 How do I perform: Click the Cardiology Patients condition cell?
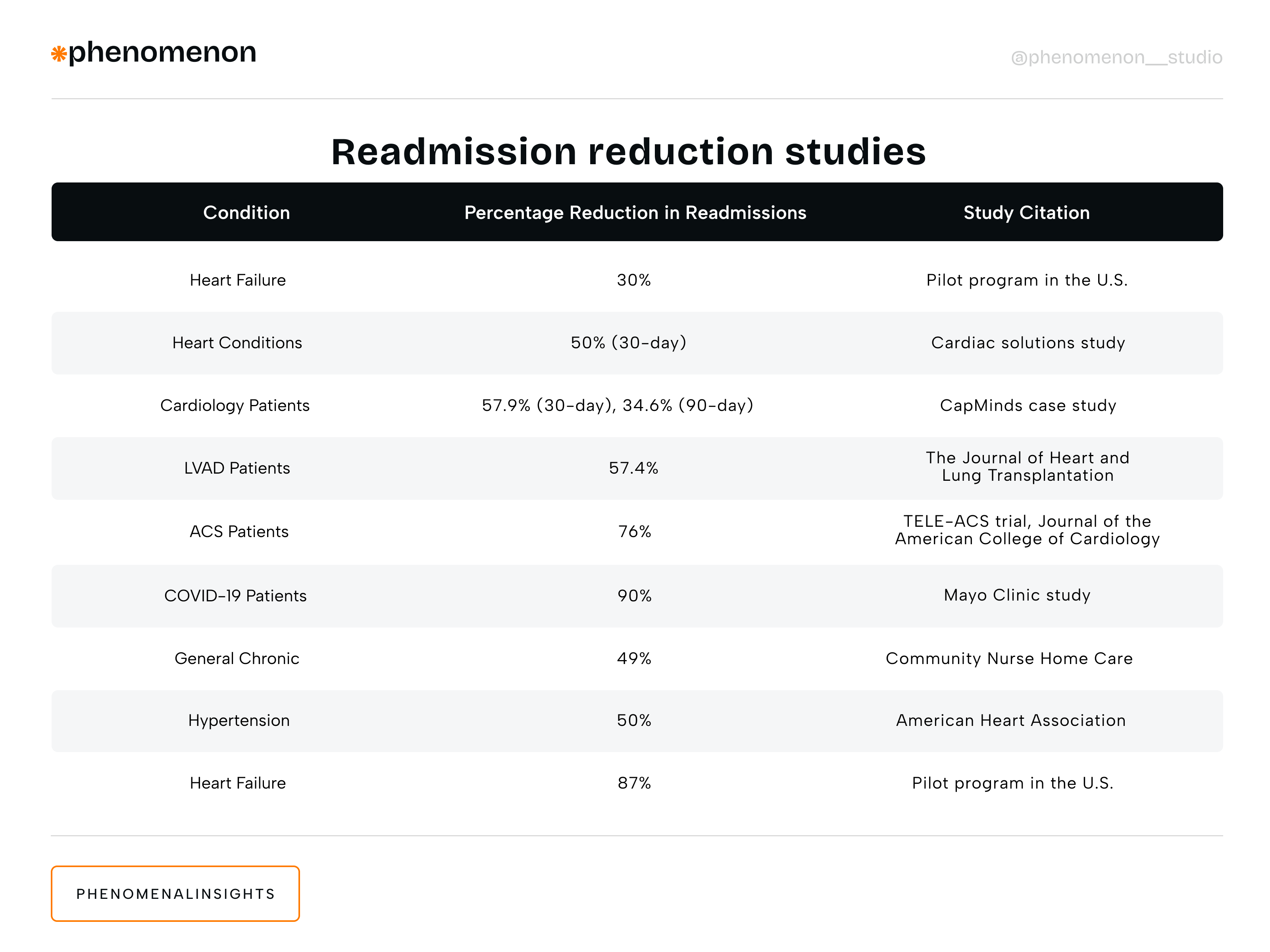[235, 406]
